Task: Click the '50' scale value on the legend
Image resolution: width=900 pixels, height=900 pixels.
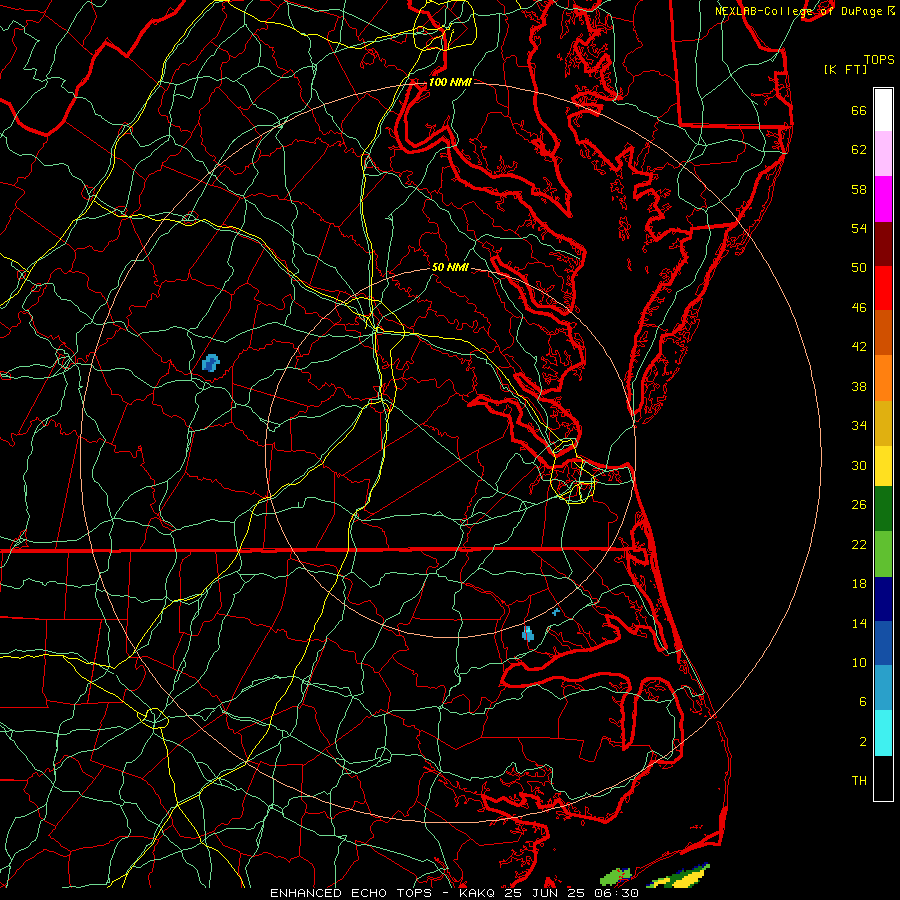Action: [859, 267]
